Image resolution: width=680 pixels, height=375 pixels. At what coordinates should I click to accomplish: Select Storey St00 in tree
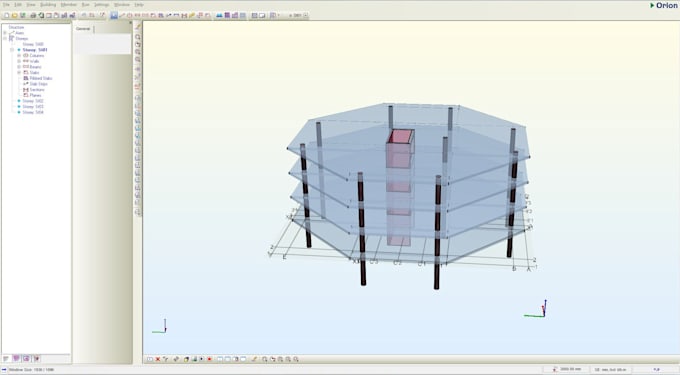coord(33,44)
